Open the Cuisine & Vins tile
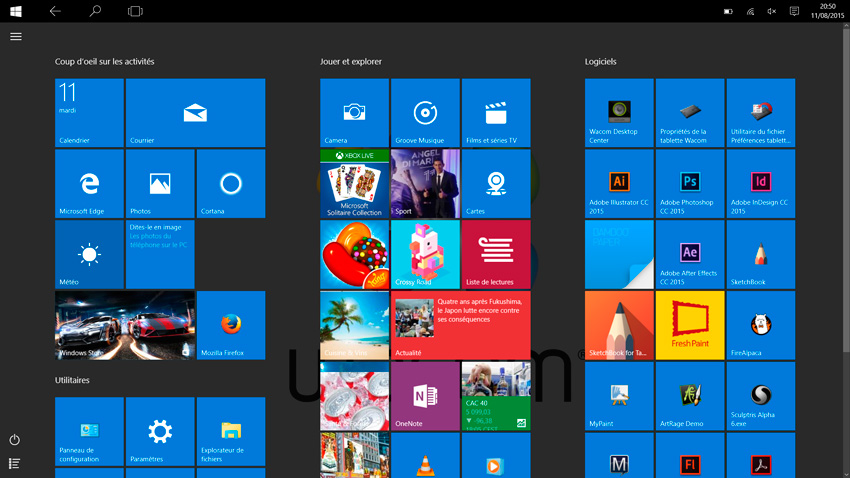 point(355,325)
